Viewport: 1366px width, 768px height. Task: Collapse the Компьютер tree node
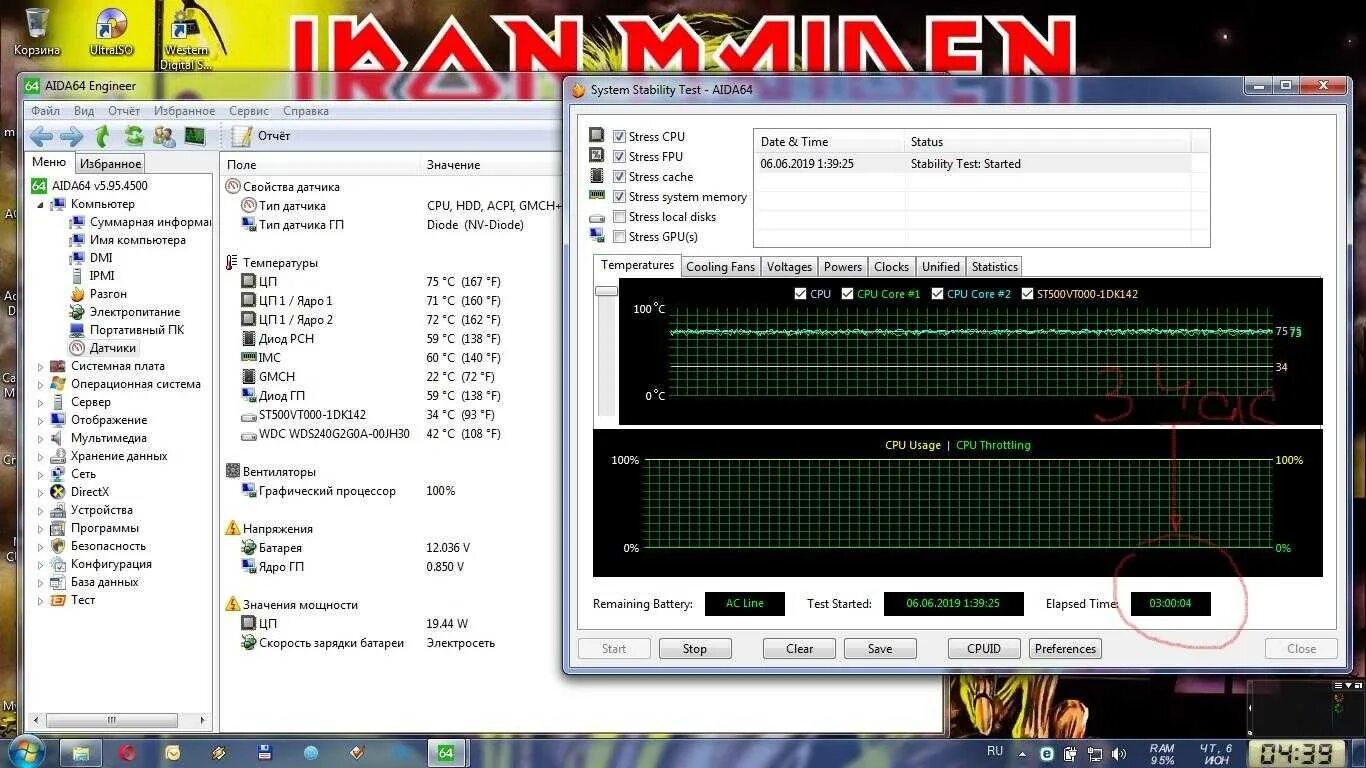click(x=41, y=204)
